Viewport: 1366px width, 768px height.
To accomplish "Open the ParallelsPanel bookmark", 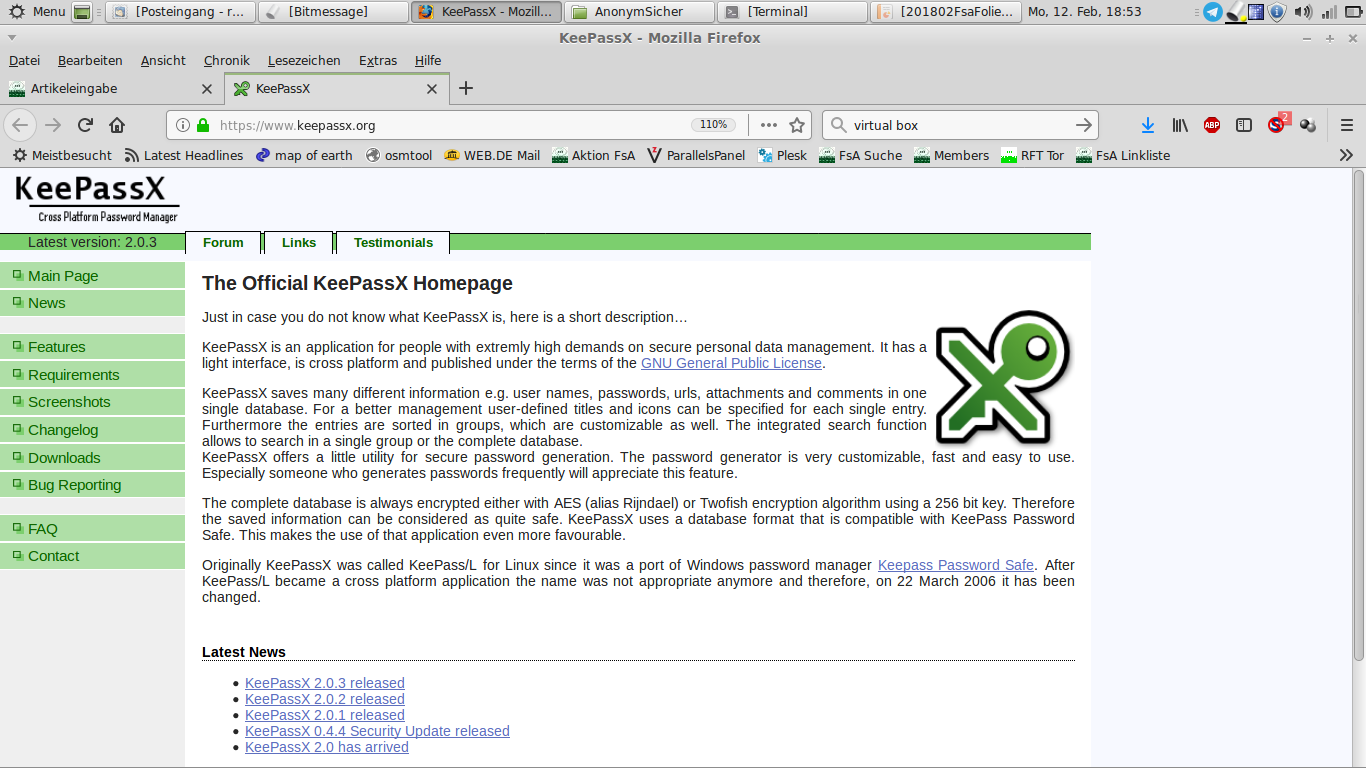I will point(696,155).
